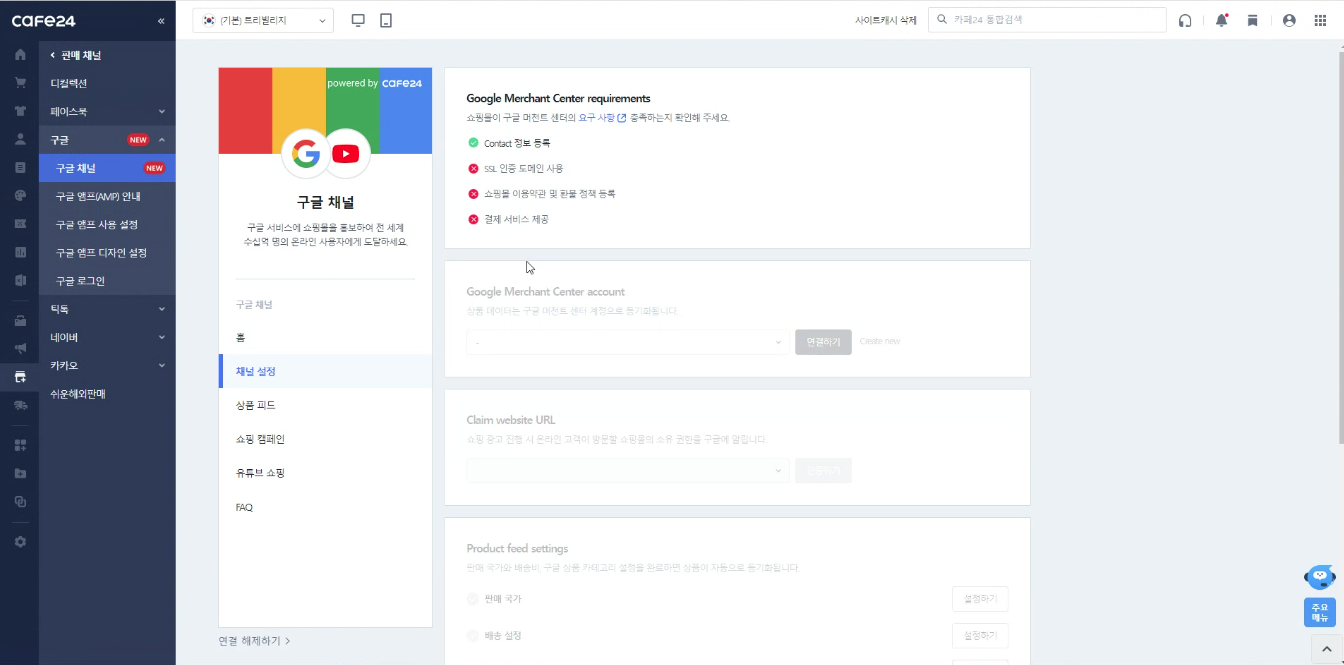
Task: Click the scroll-to-top arrow button
Action: (1326, 650)
